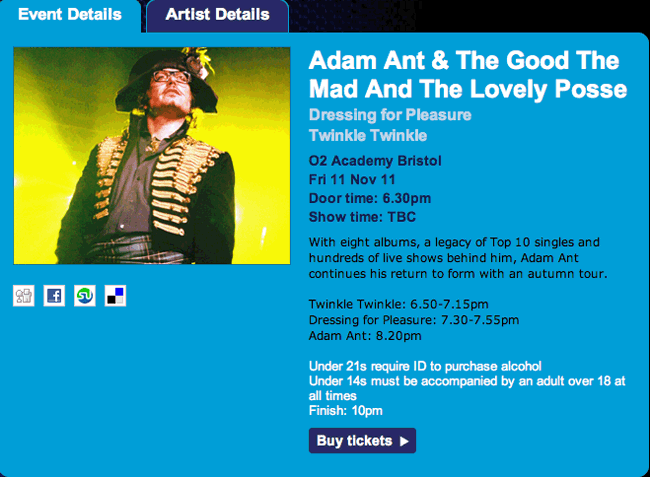The height and width of the screenshot is (477, 650).
Task: Click the Adam Ant 8.20pm stage time
Action: (358, 337)
